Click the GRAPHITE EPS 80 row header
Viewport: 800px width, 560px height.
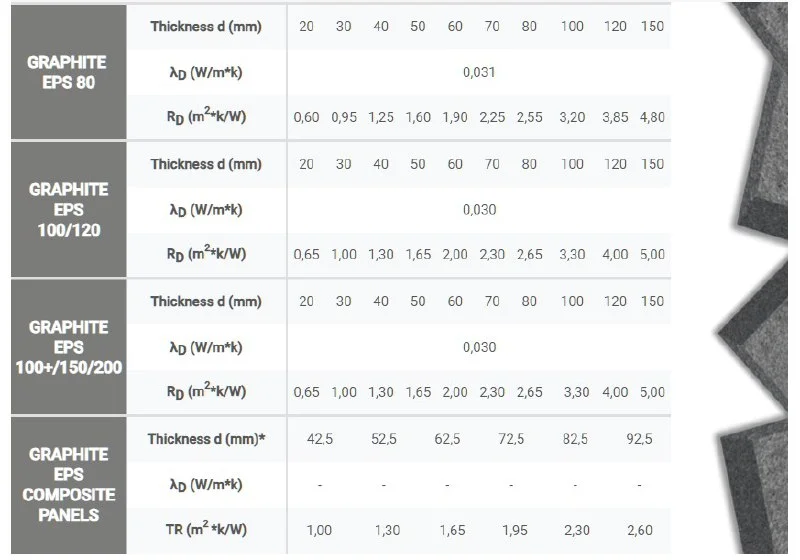(68, 72)
